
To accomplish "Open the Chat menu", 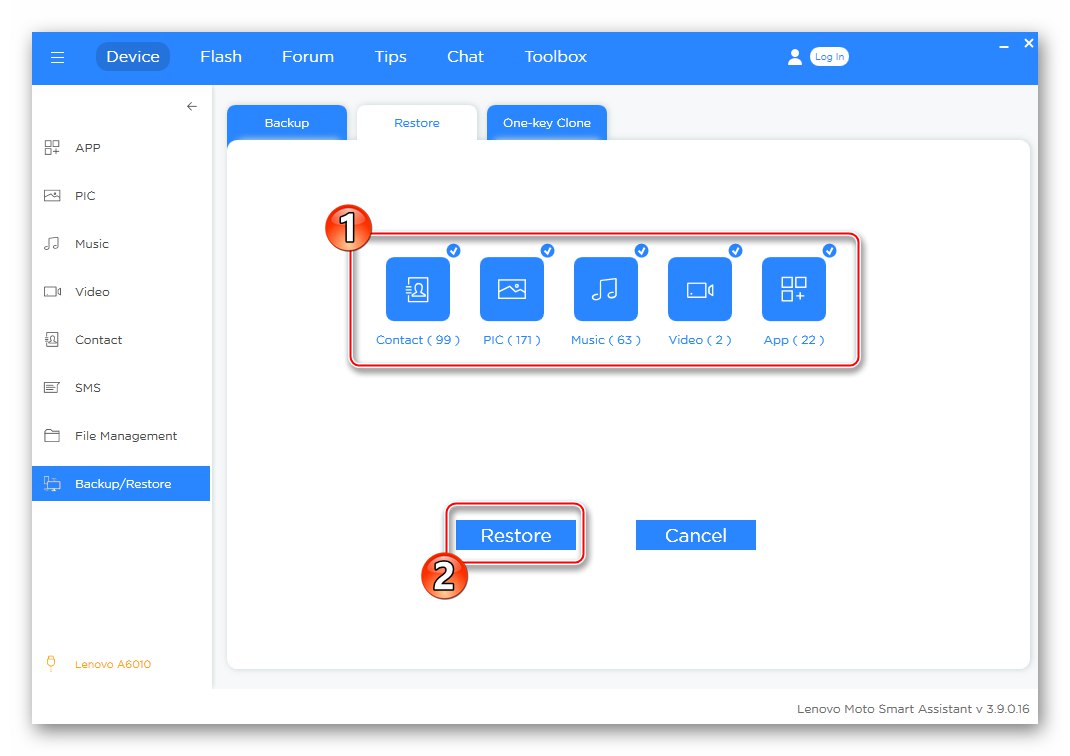I will coord(465,57).
